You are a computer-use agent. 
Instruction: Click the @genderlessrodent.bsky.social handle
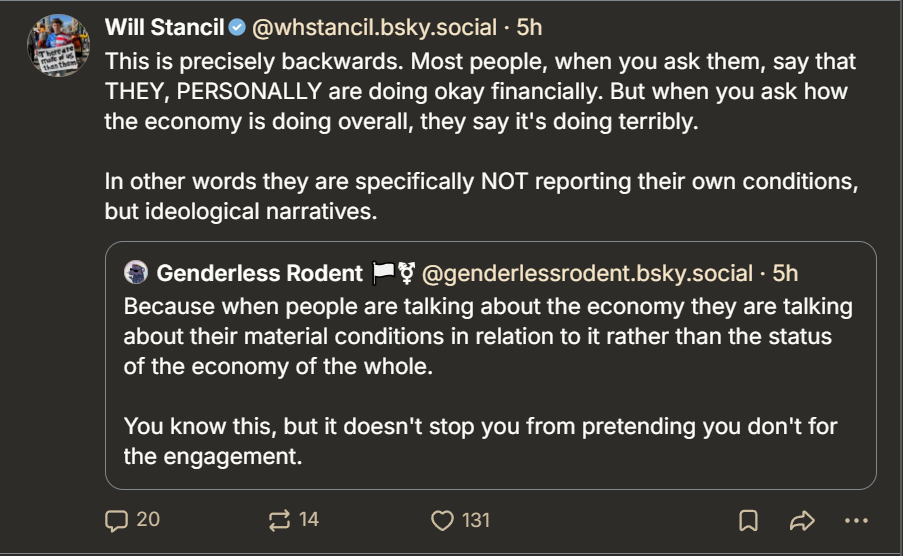(x=587, y=273)
